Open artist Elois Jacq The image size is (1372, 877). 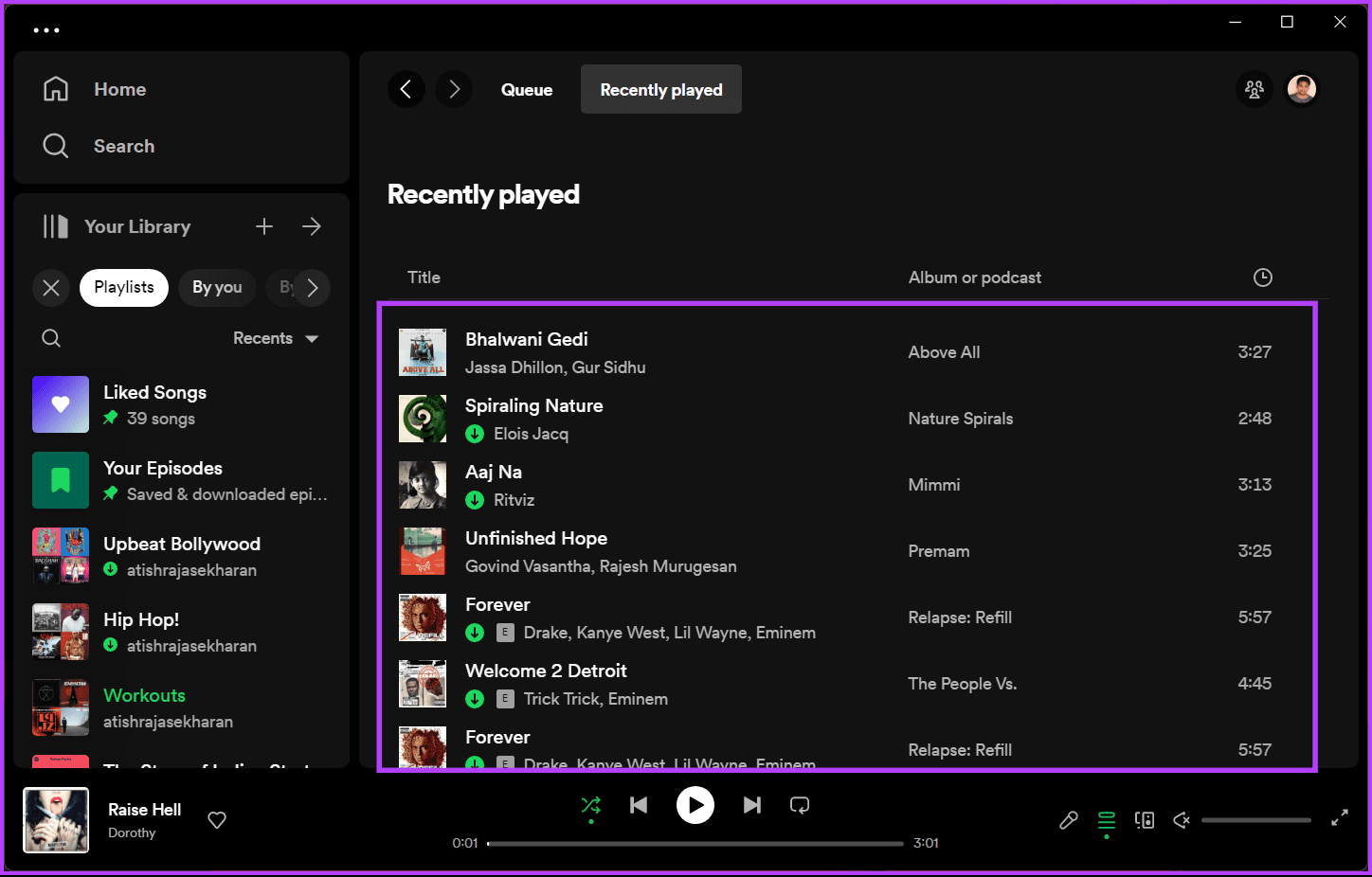[531, 434]
